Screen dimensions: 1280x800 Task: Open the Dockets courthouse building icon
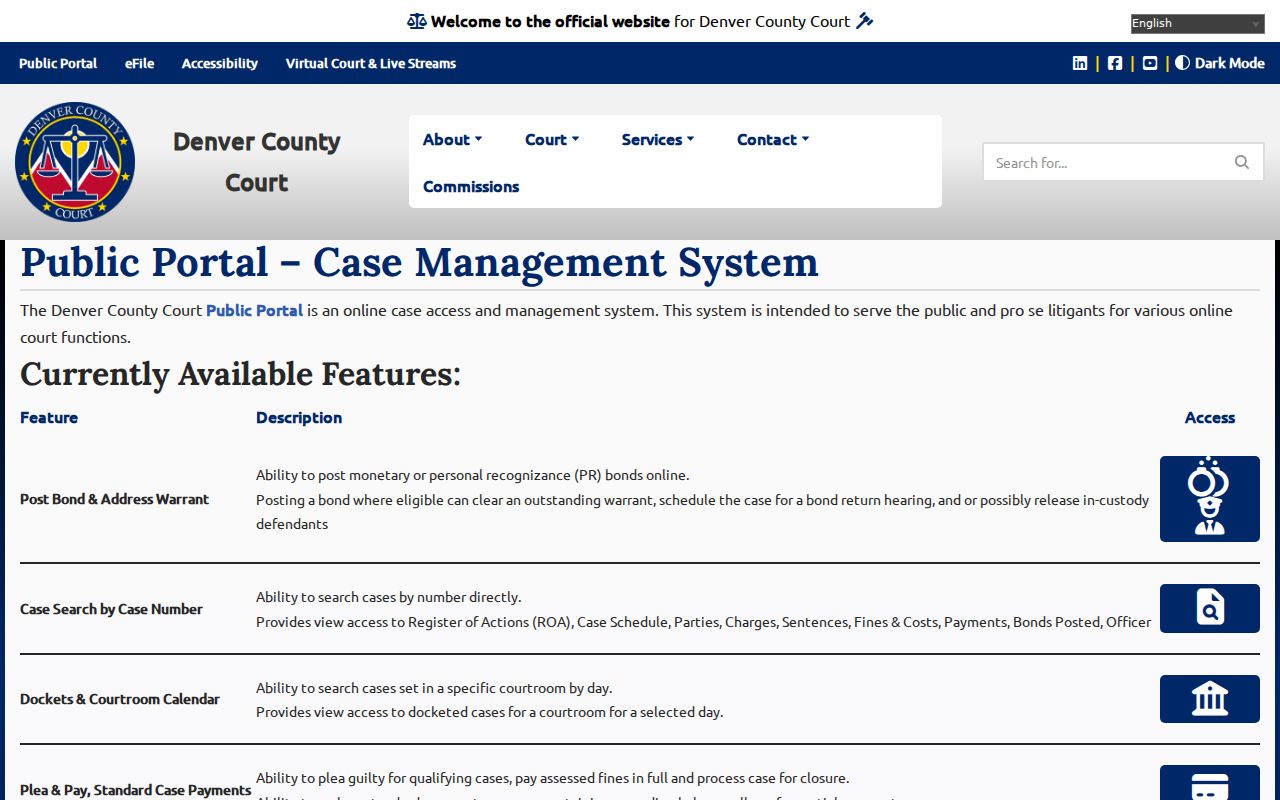click(x=1210, y=699)
